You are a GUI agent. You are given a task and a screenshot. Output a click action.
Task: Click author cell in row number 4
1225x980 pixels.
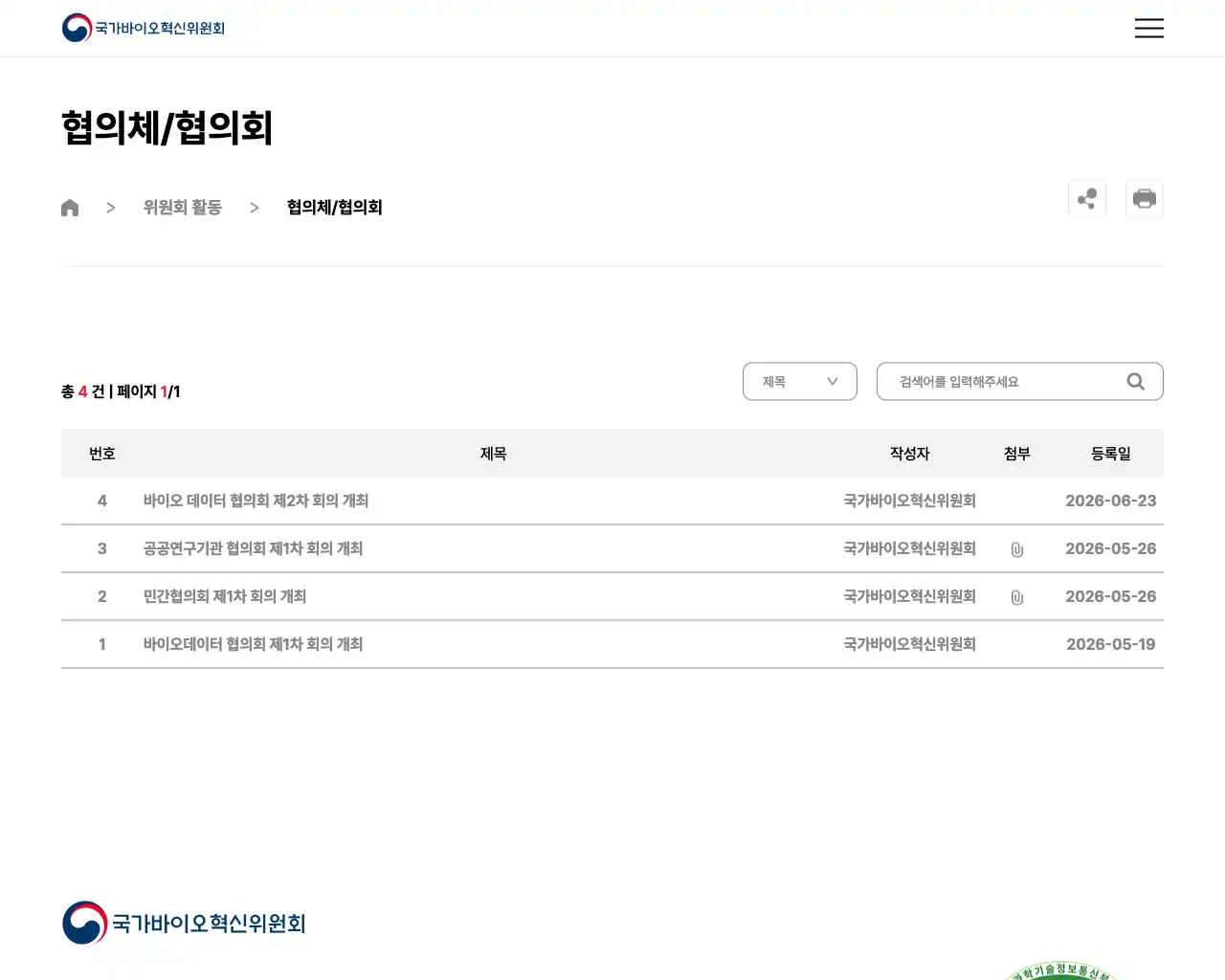910,501
